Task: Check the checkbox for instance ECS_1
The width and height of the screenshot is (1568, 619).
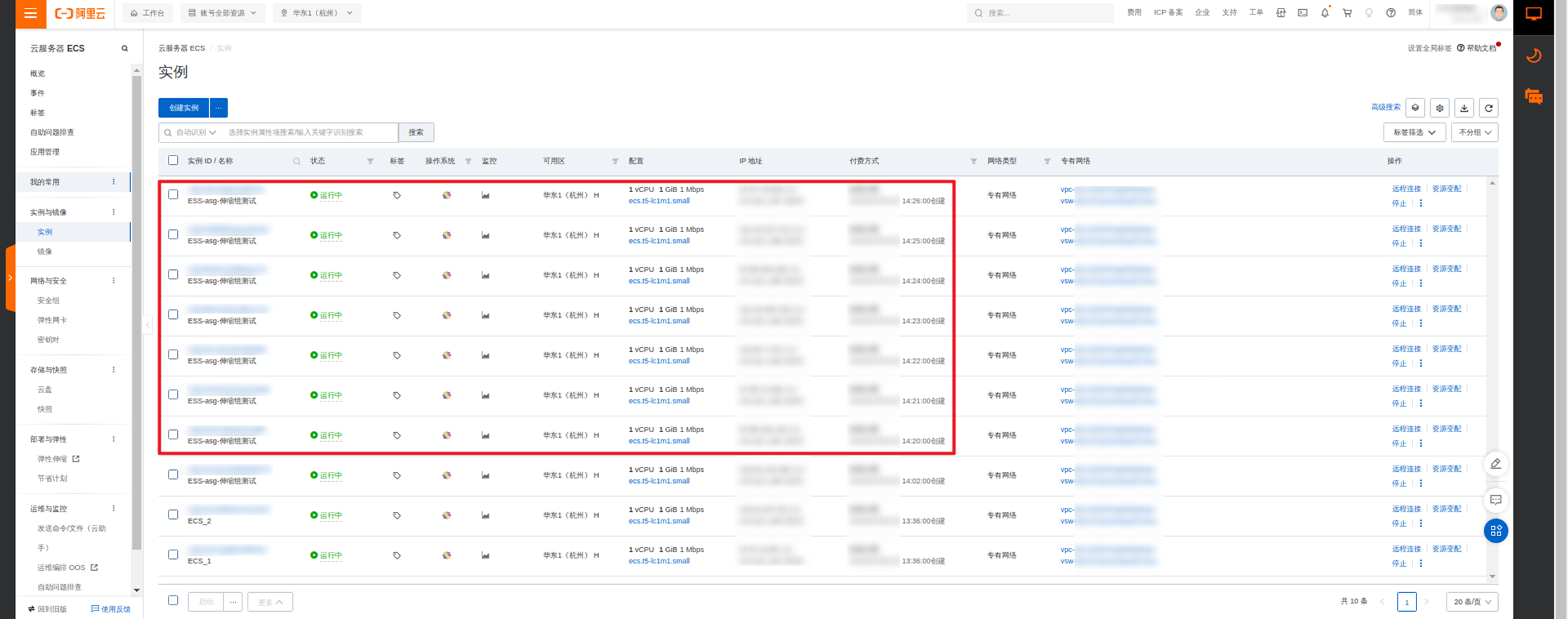Action: pyautogui.click(x=173, y=554)
